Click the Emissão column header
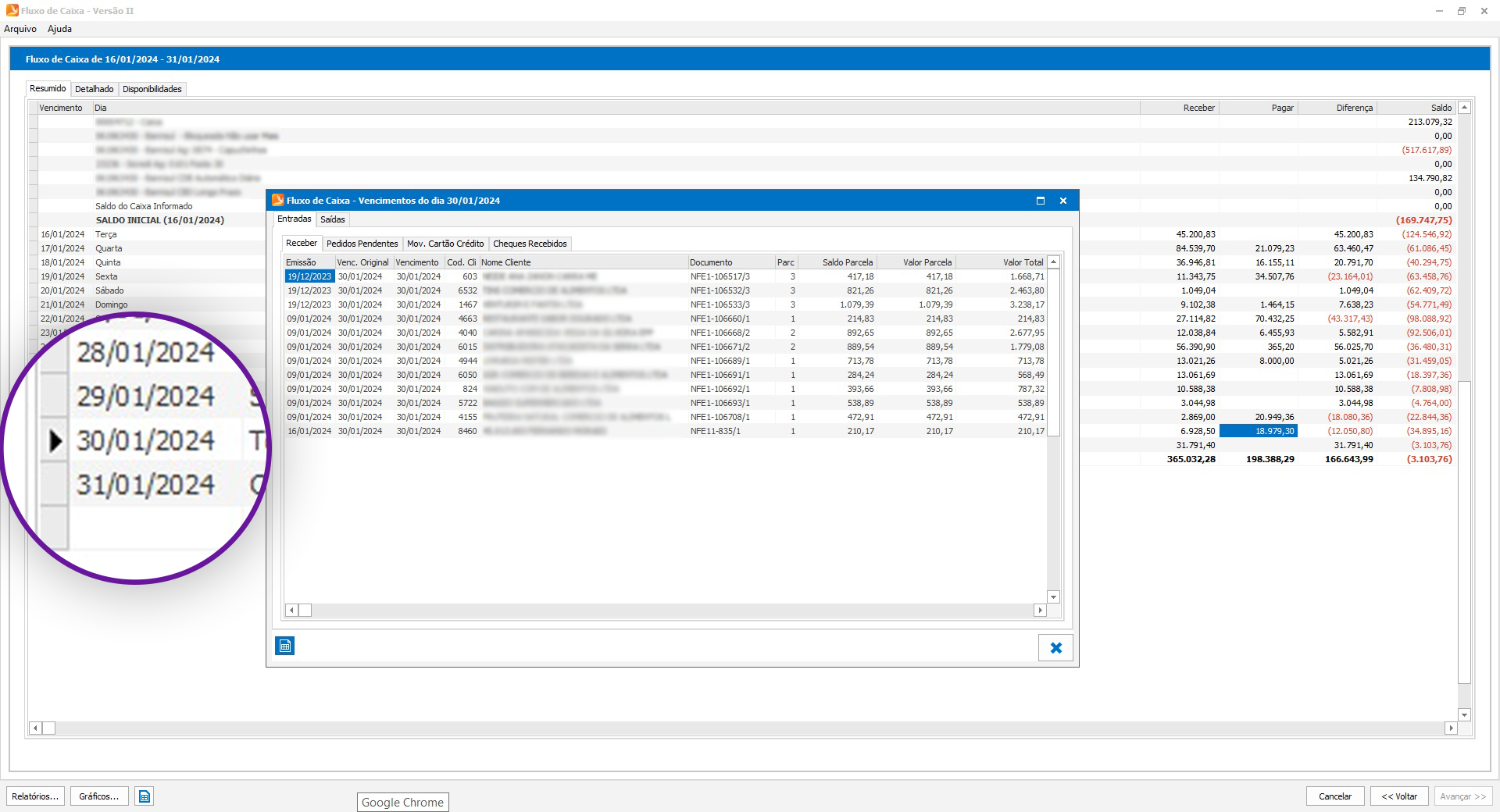This screenshot has height=812, width=1500. pos(309,262)
